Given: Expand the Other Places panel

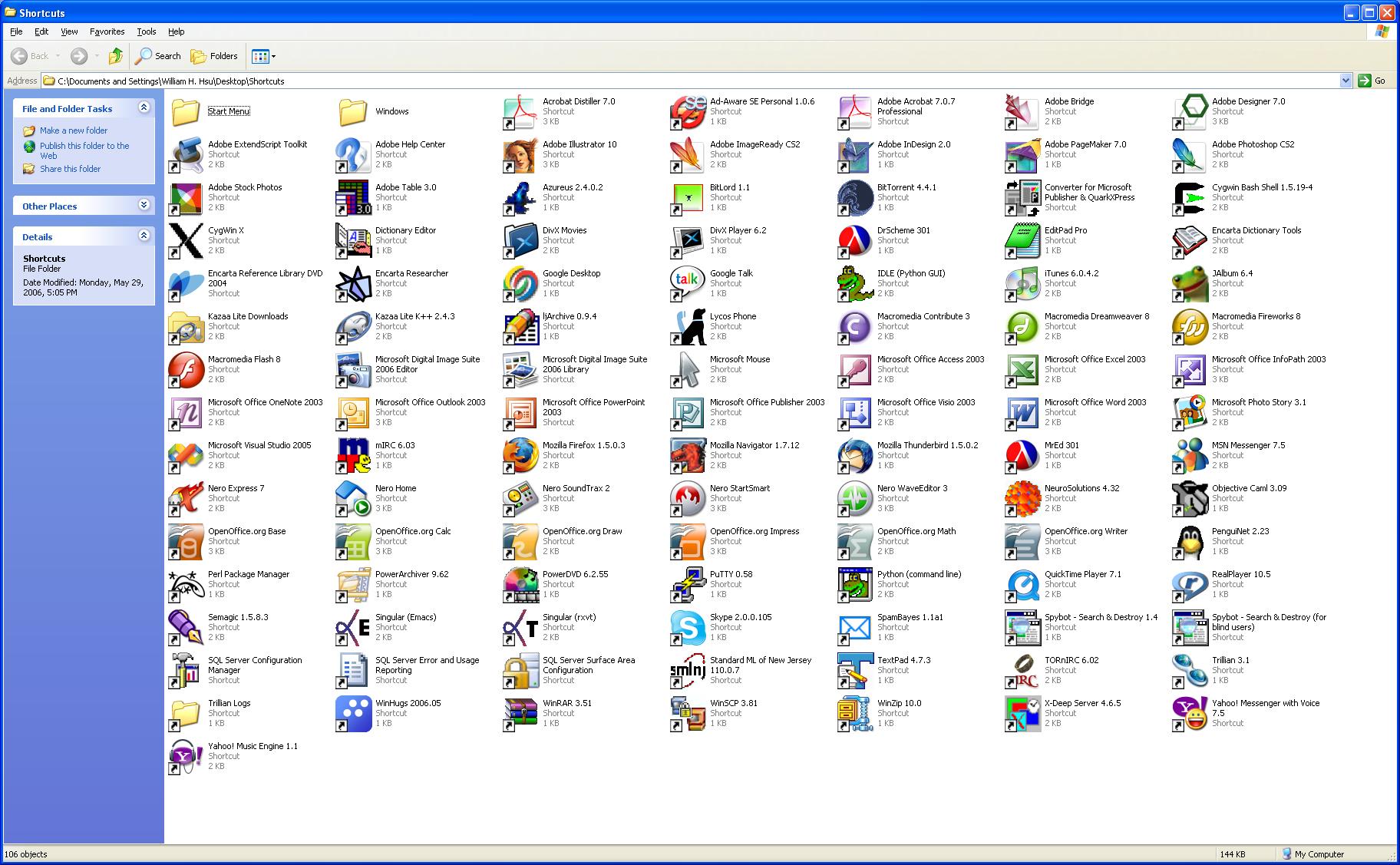Looking at the screenshot, I should click(144, 206).
